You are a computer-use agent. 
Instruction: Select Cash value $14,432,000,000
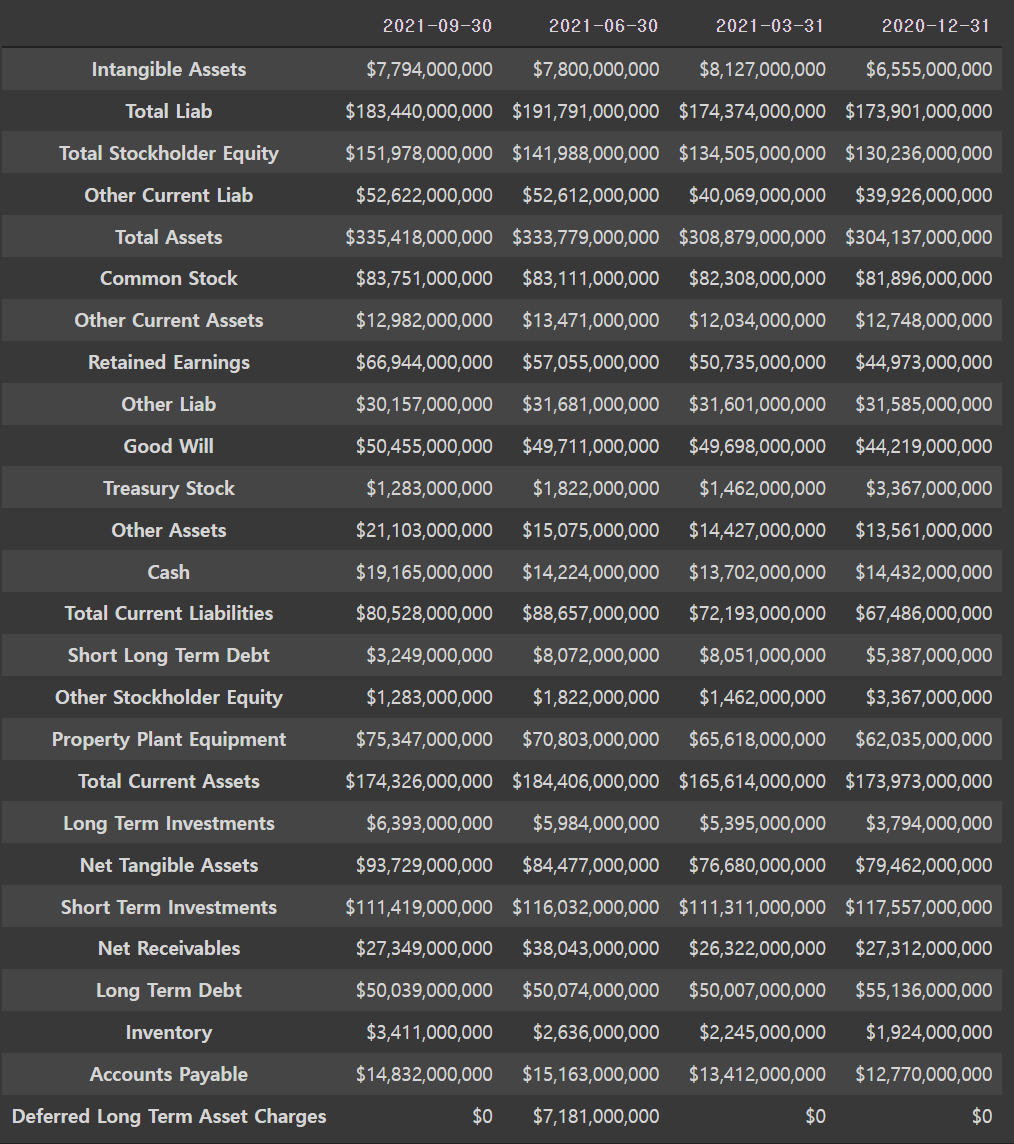(x=924, y=572)
